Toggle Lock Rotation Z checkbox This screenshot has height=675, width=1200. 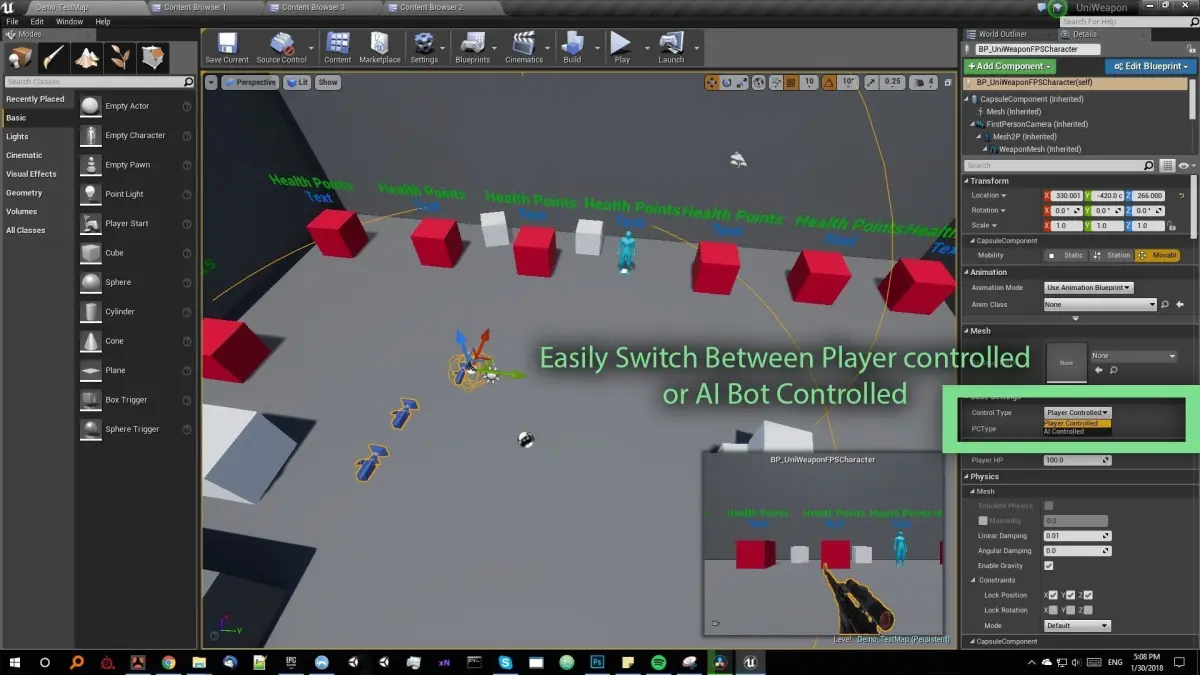coord(1088,610)
